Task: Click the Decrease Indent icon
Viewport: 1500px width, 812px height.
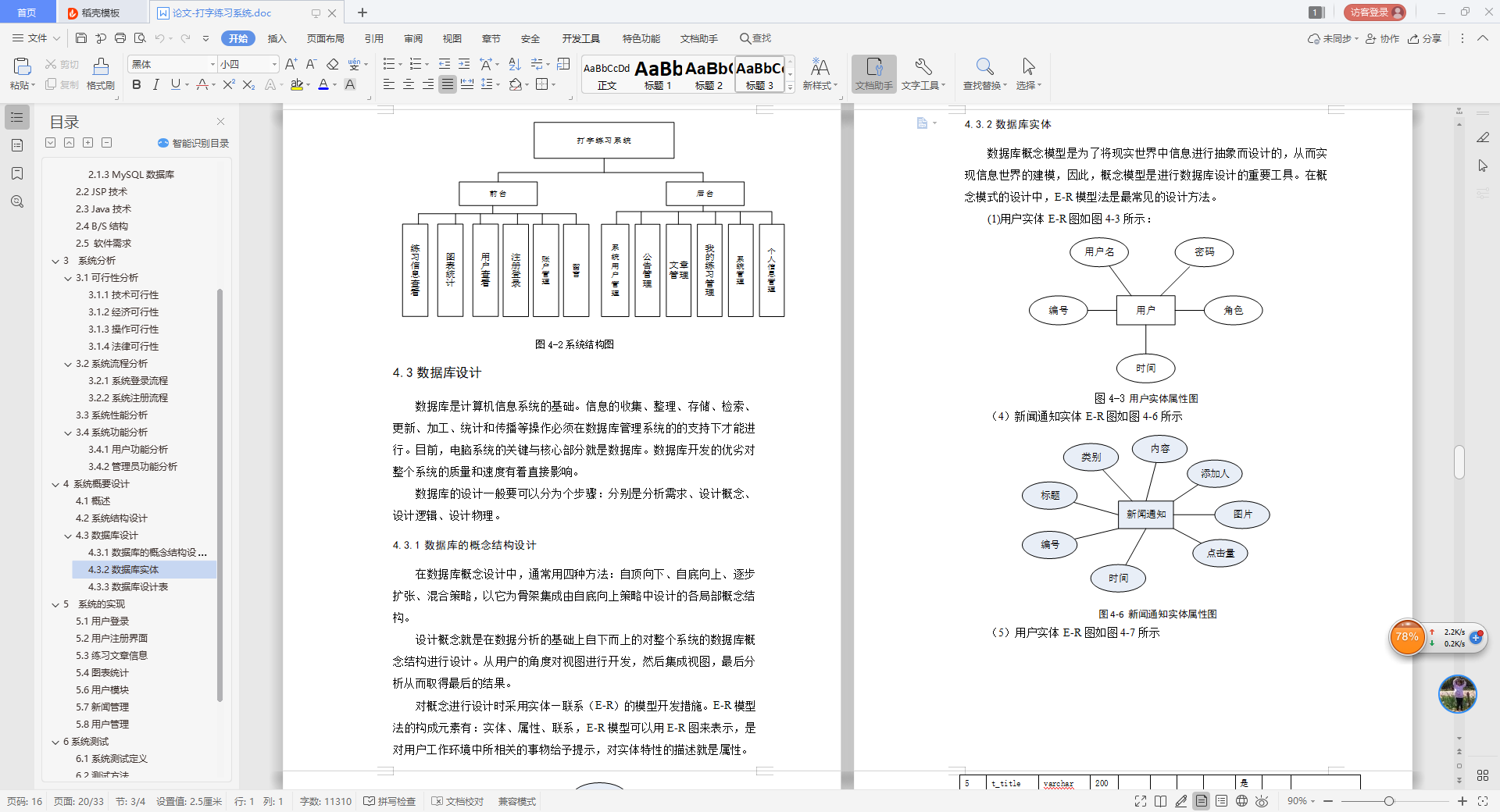Action: tap(445, 64)
